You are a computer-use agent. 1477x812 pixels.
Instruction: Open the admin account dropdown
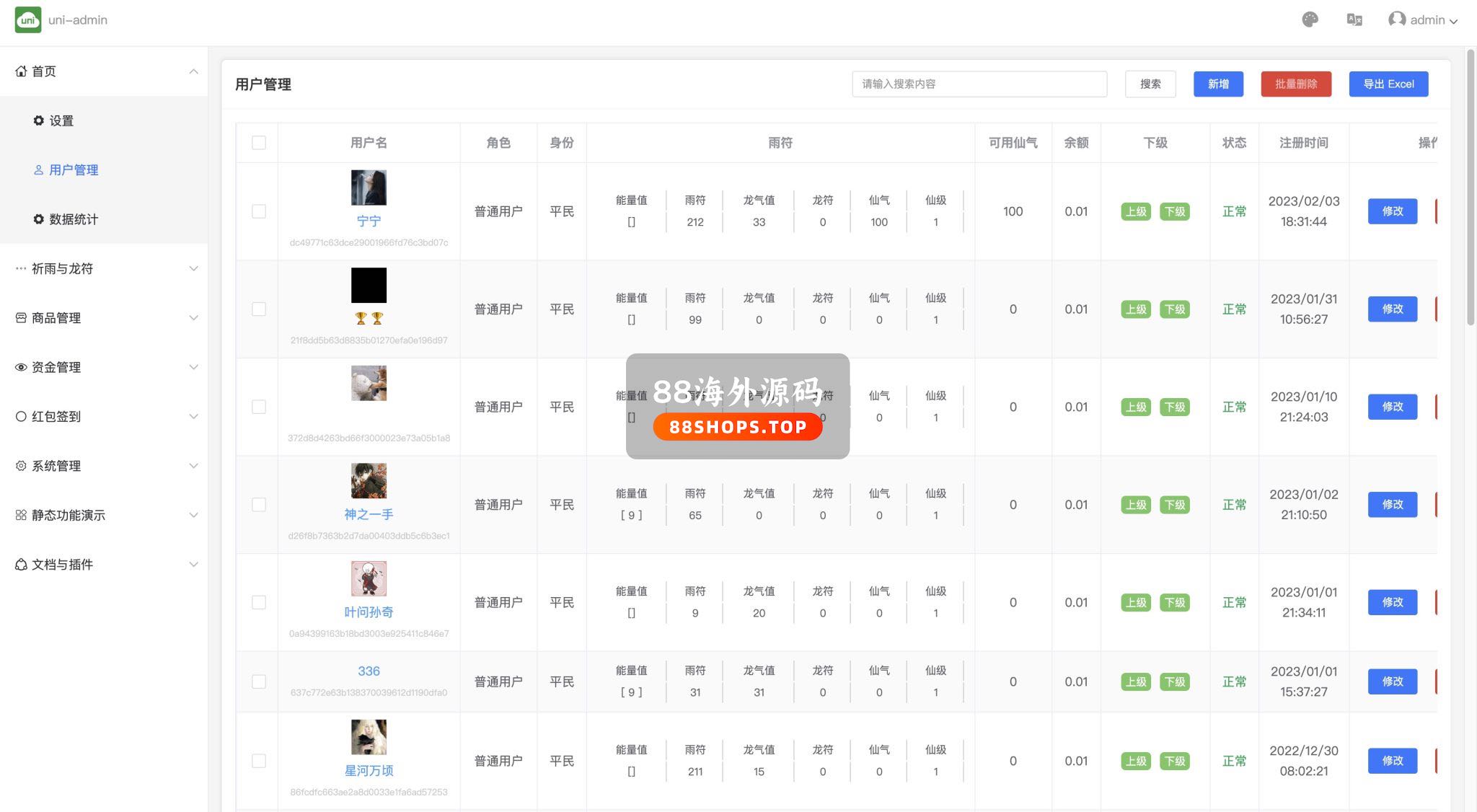pos(1432,20)
